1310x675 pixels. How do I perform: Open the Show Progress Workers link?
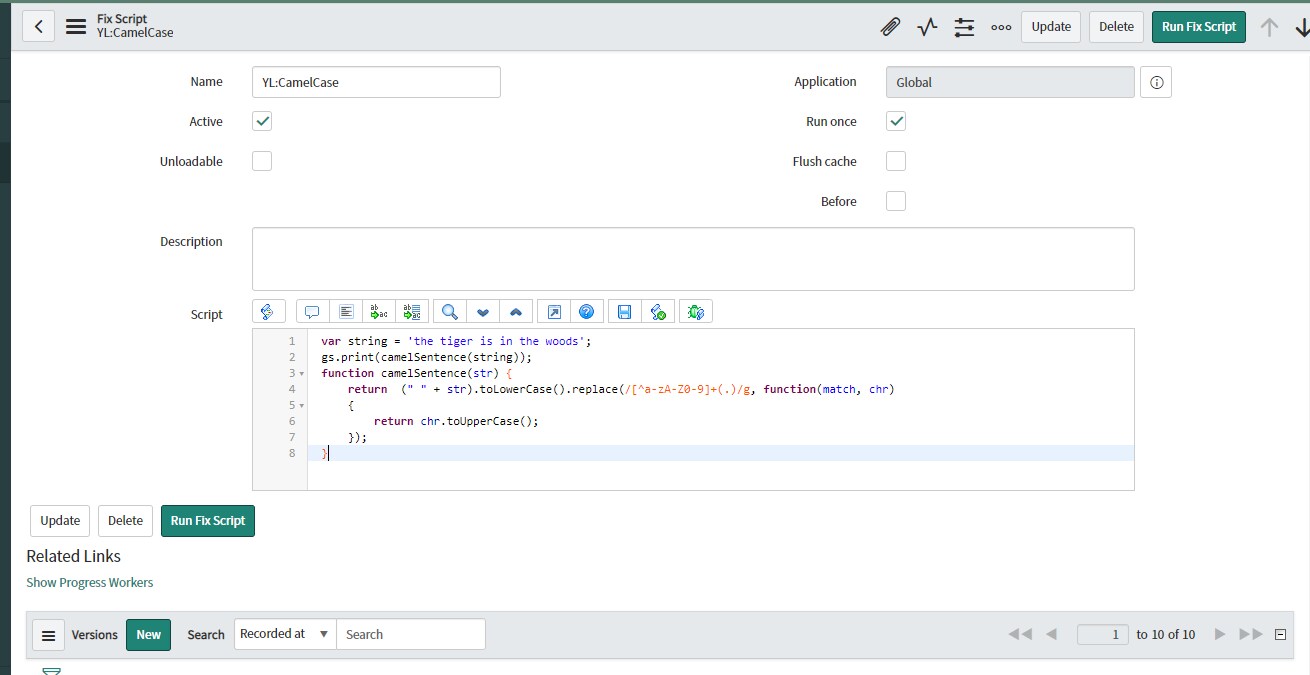tap(90, 582)
